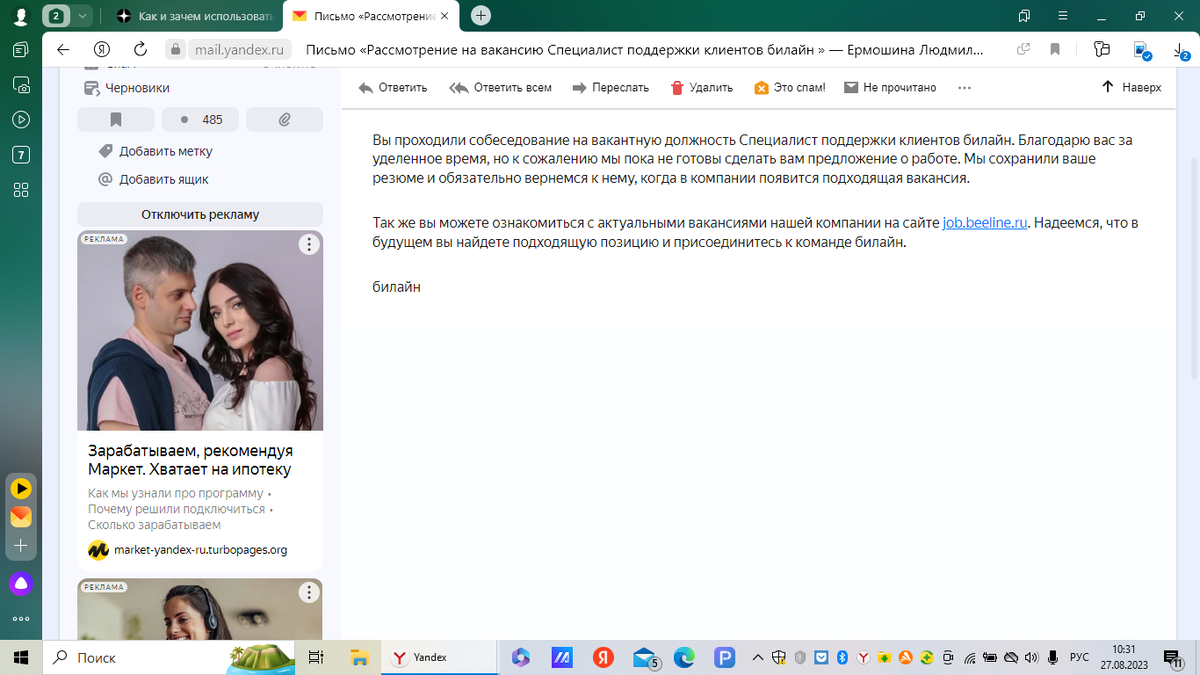Reload the page
This screenshot has width=1200, height=675.
click(x=140, y=49)
